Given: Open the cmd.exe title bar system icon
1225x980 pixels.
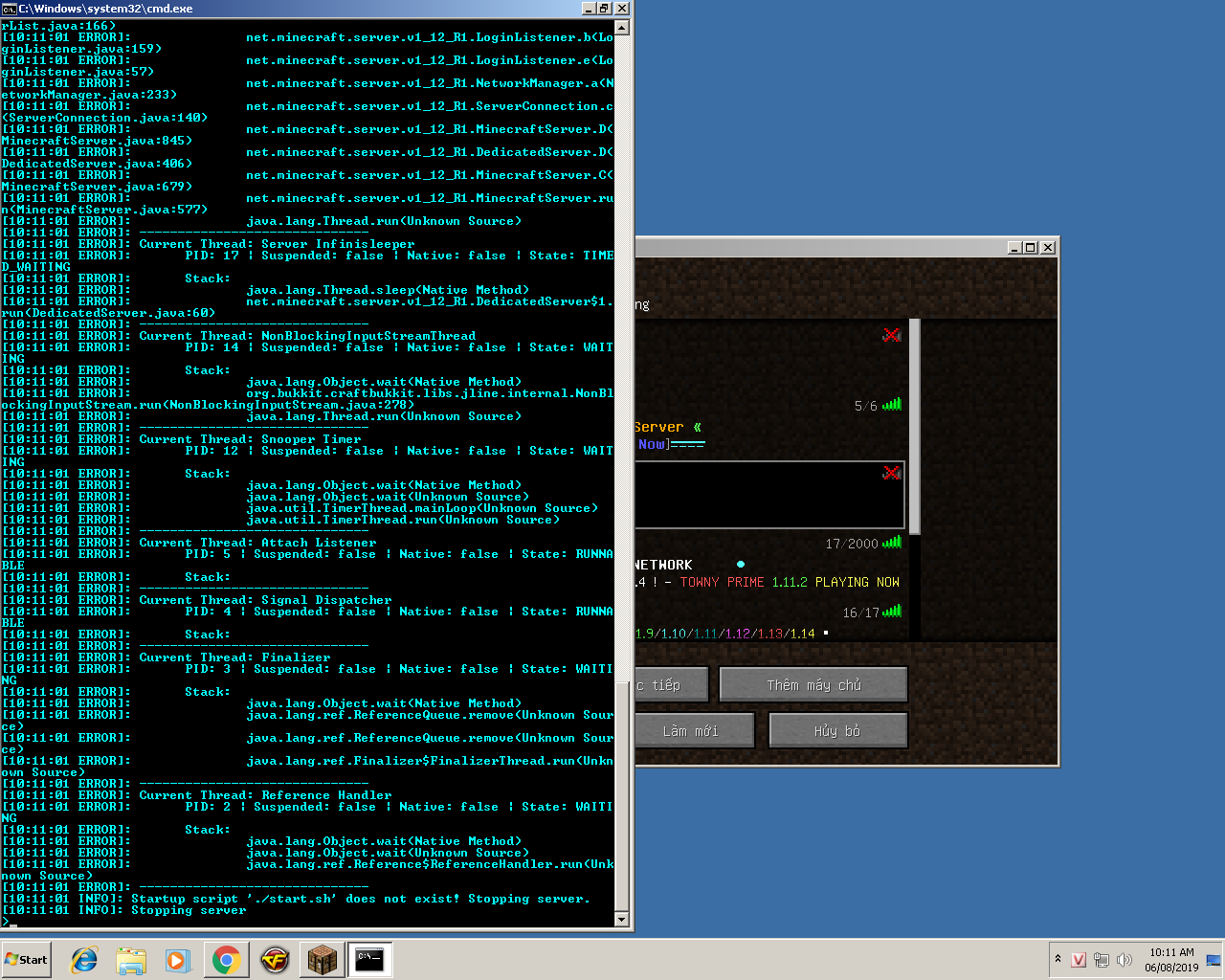Looking at the screenshot, I should [9, 9].
